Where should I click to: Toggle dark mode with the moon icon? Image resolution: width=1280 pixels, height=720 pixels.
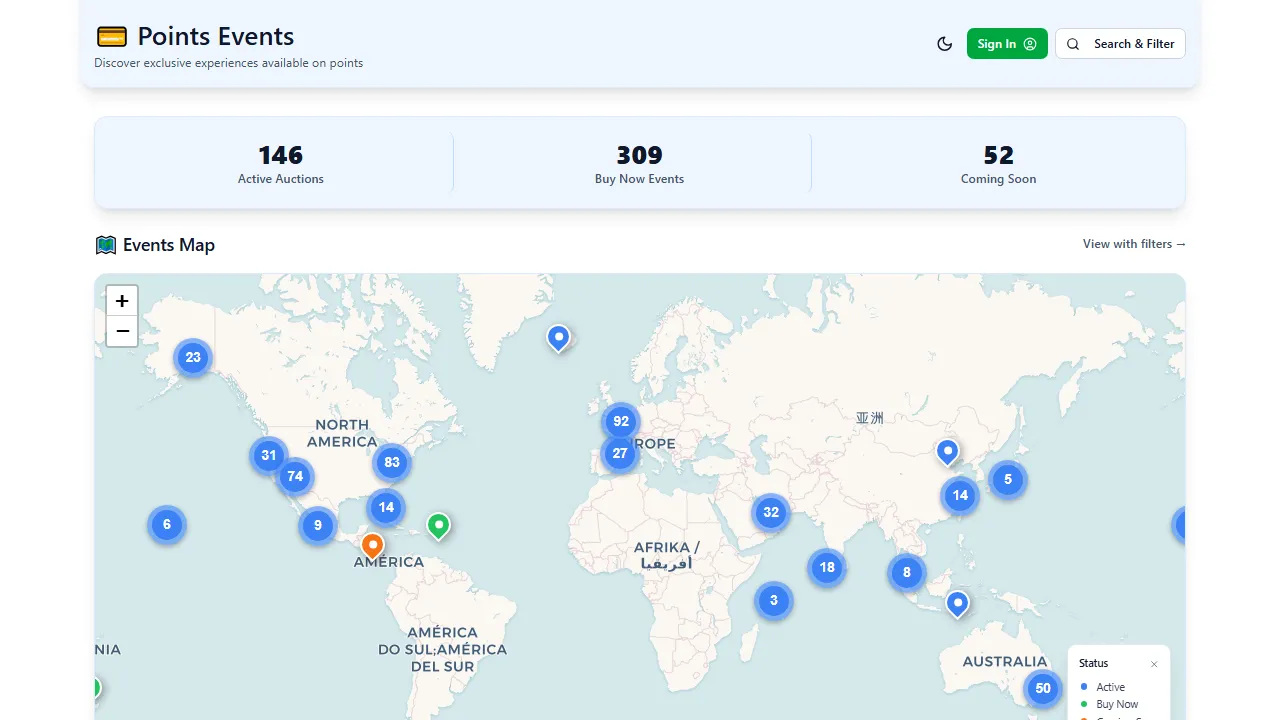944,44
